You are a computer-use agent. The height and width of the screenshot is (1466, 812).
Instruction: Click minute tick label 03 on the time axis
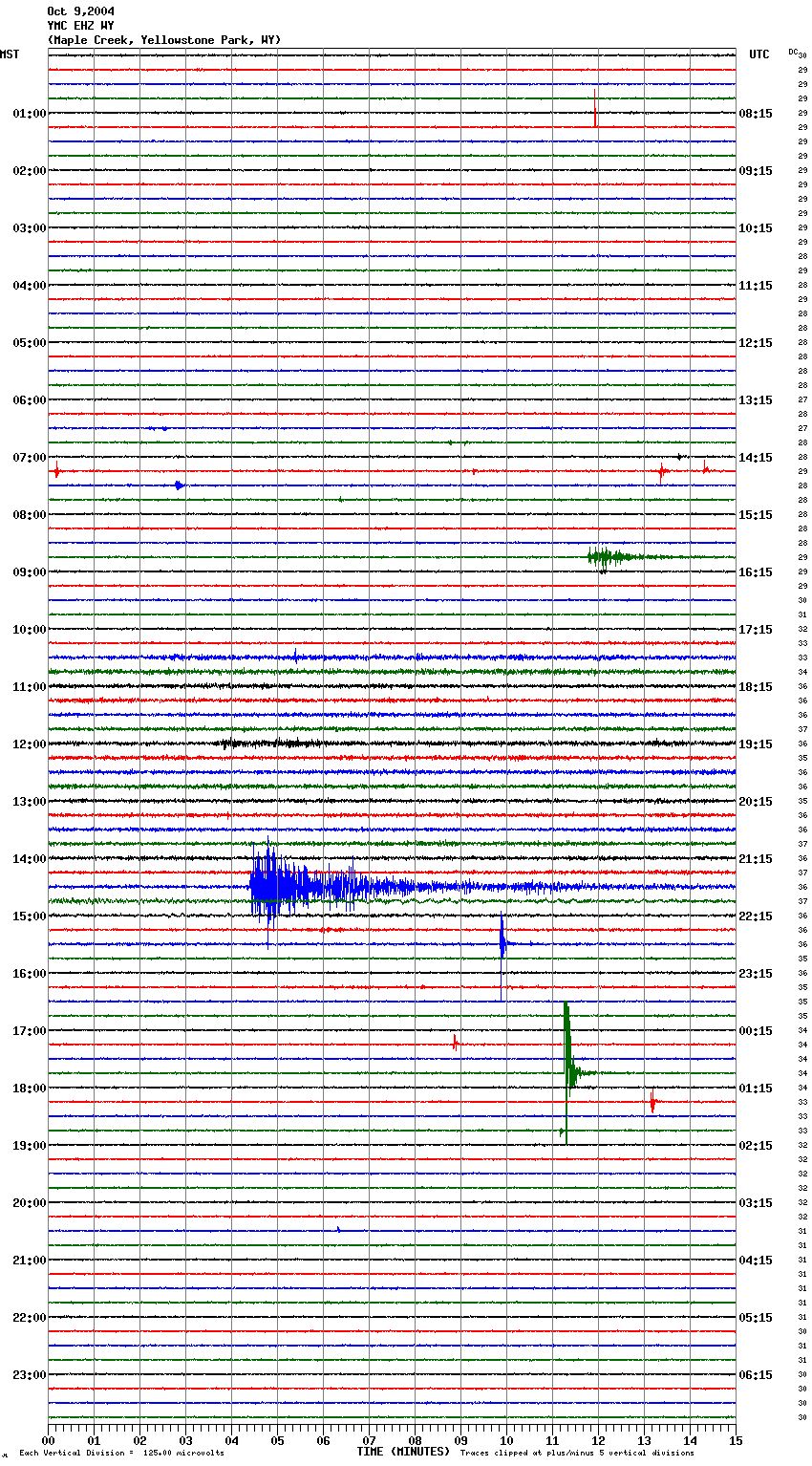click(x=185, y=1440)
